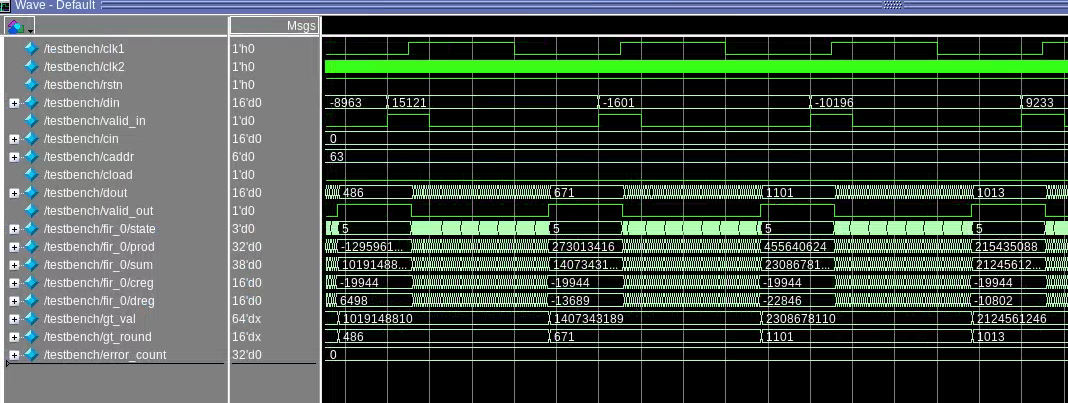Expand the /testbench/din bus
This screenshot has width=1068, height=403.
coord(14,103)
